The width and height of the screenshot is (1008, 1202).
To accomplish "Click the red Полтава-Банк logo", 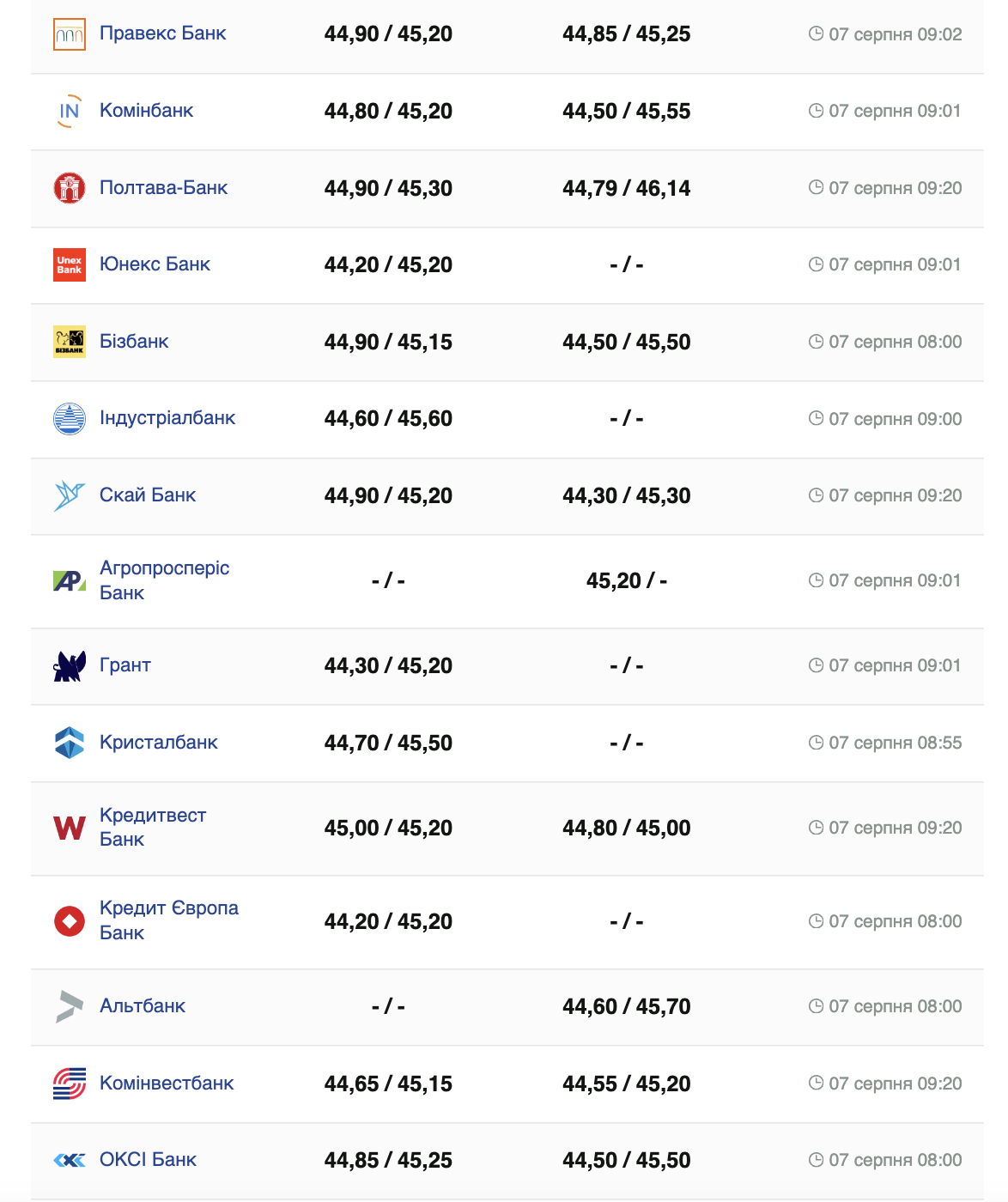I will (70, 188).
